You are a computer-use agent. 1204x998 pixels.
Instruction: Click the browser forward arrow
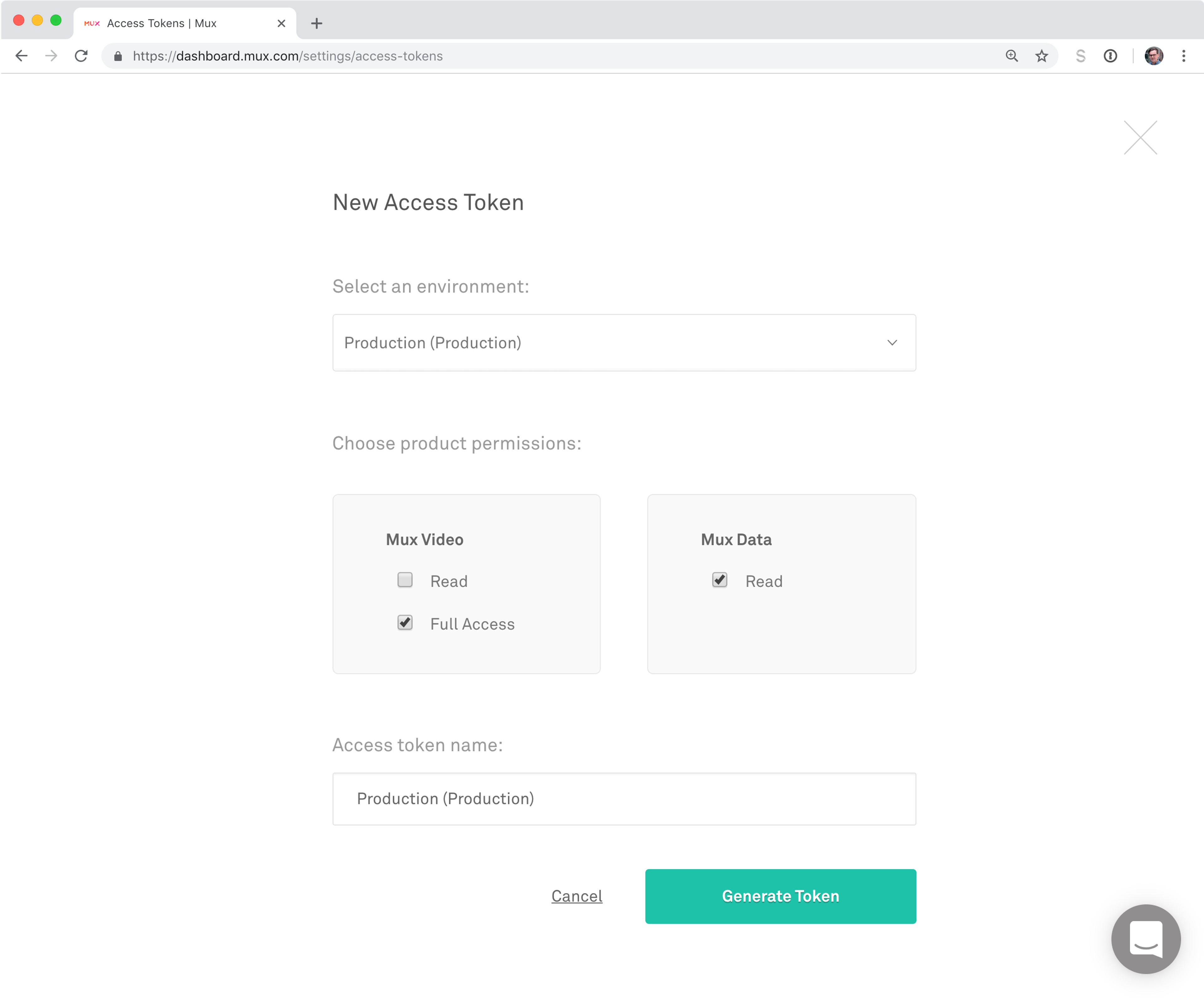click(x=51, y=55)
